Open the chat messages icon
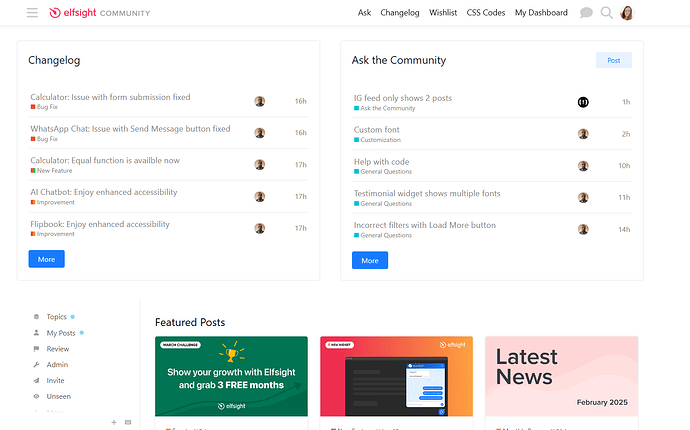Viewport: 690px width, 430px height. [586, 13]
